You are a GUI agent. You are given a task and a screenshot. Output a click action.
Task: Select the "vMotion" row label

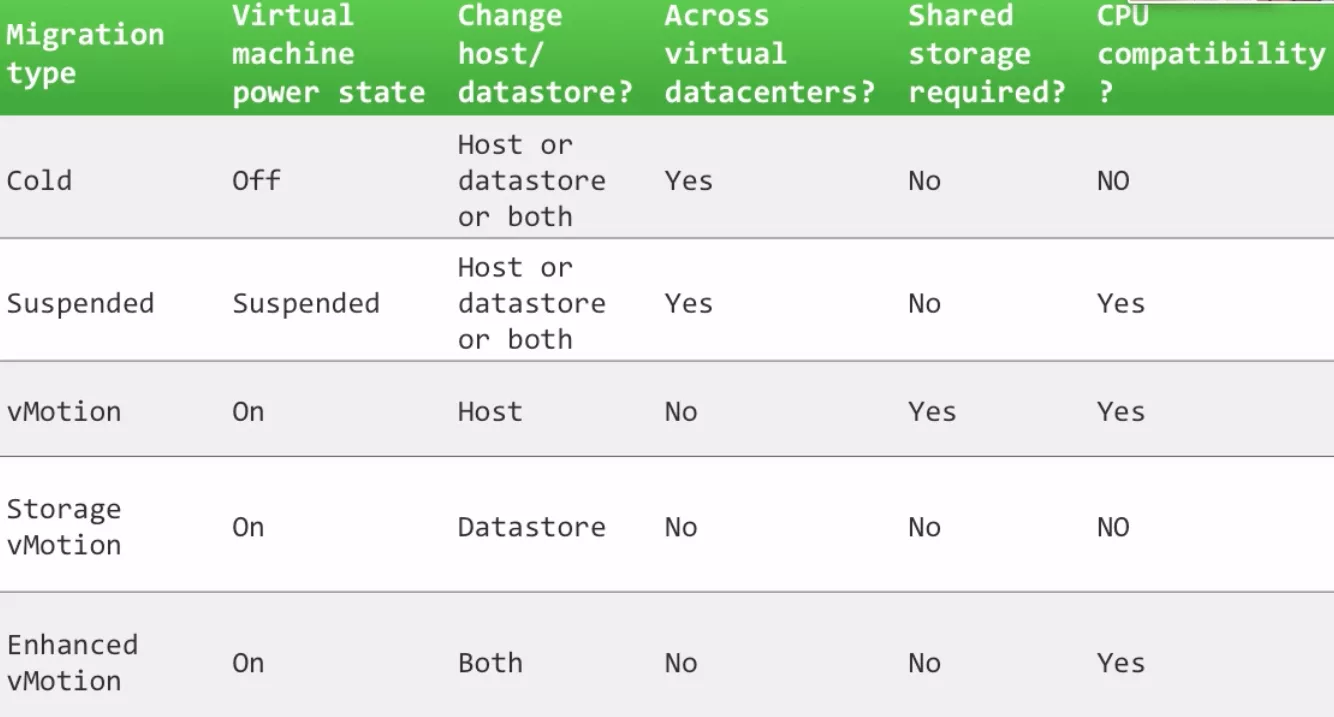point(64,412)
